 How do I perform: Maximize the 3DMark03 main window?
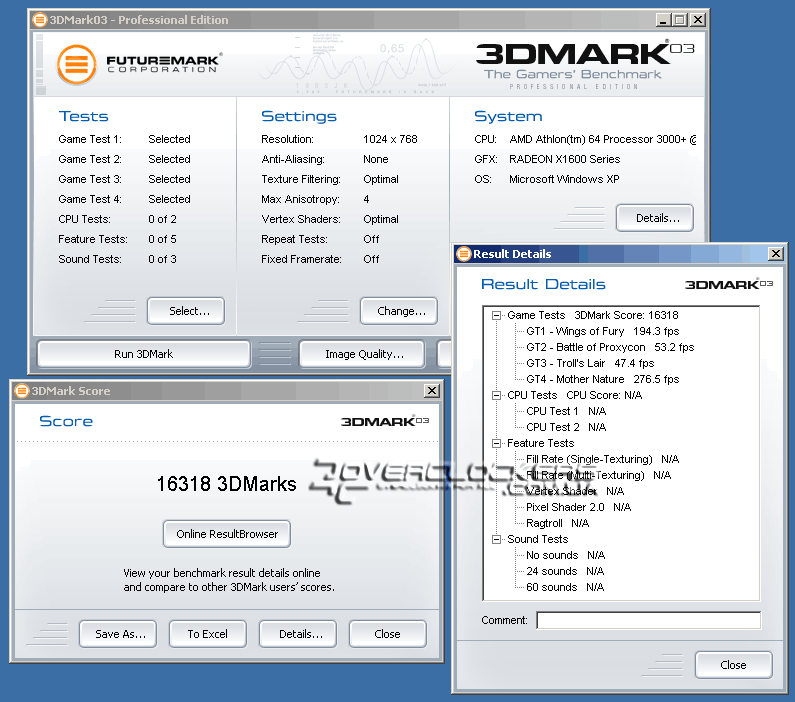point(679,20)
